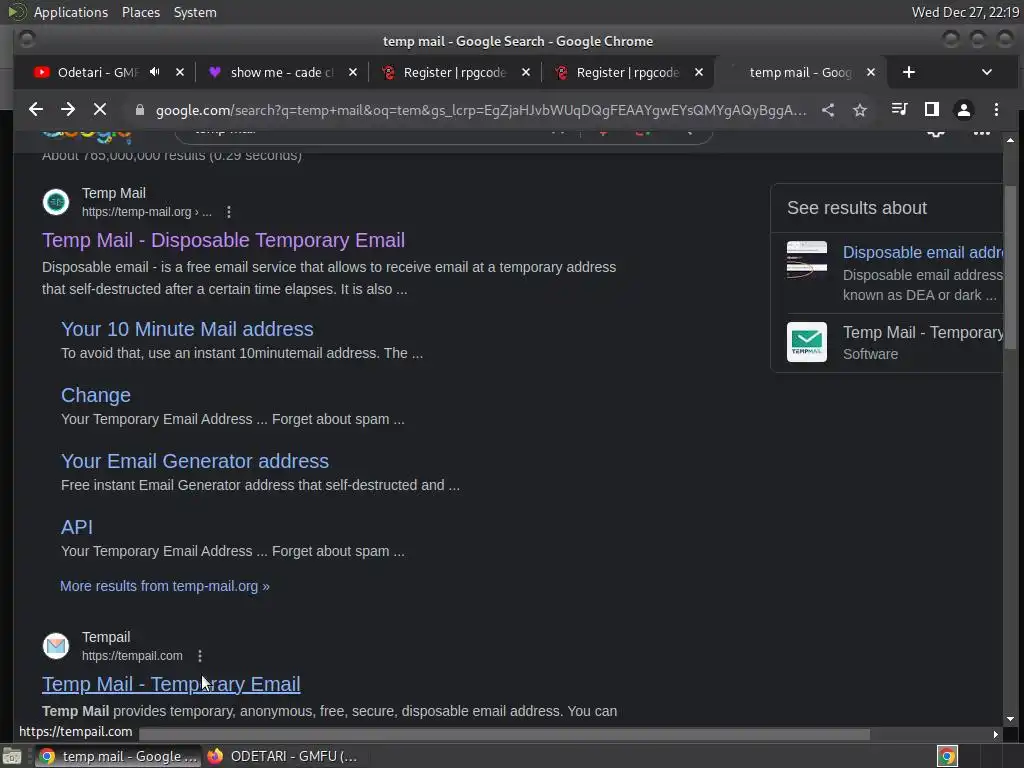Click the Temp Mail software logo thumbnail
Viewport: 1024px width, 768px height.
point(807,342)
